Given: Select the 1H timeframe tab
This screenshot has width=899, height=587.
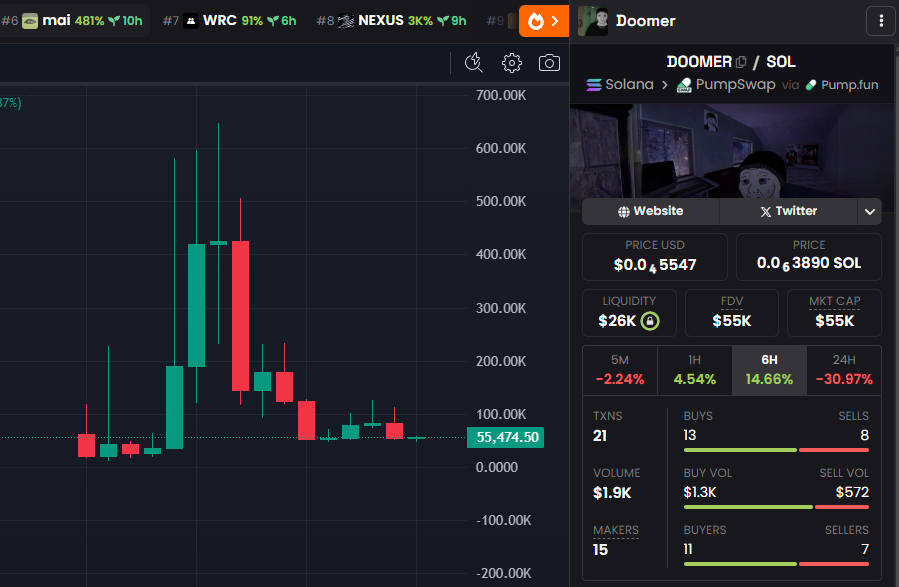Looking at the screenshot, I should 694,370.
